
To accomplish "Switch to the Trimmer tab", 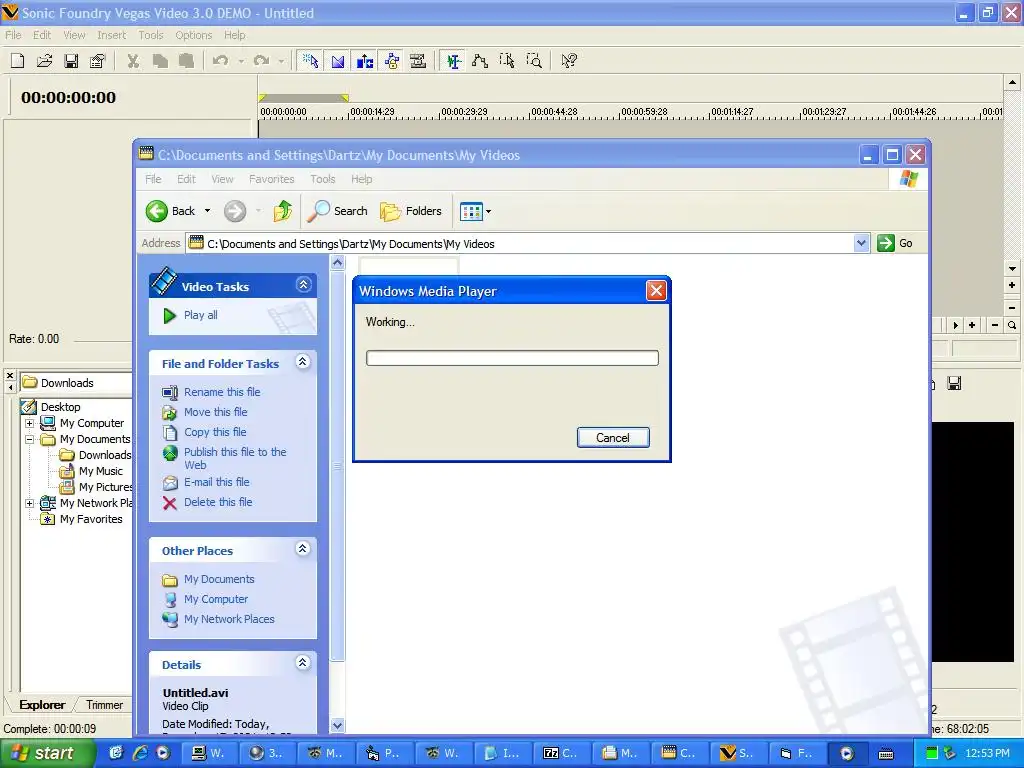I will pos(104,705).
